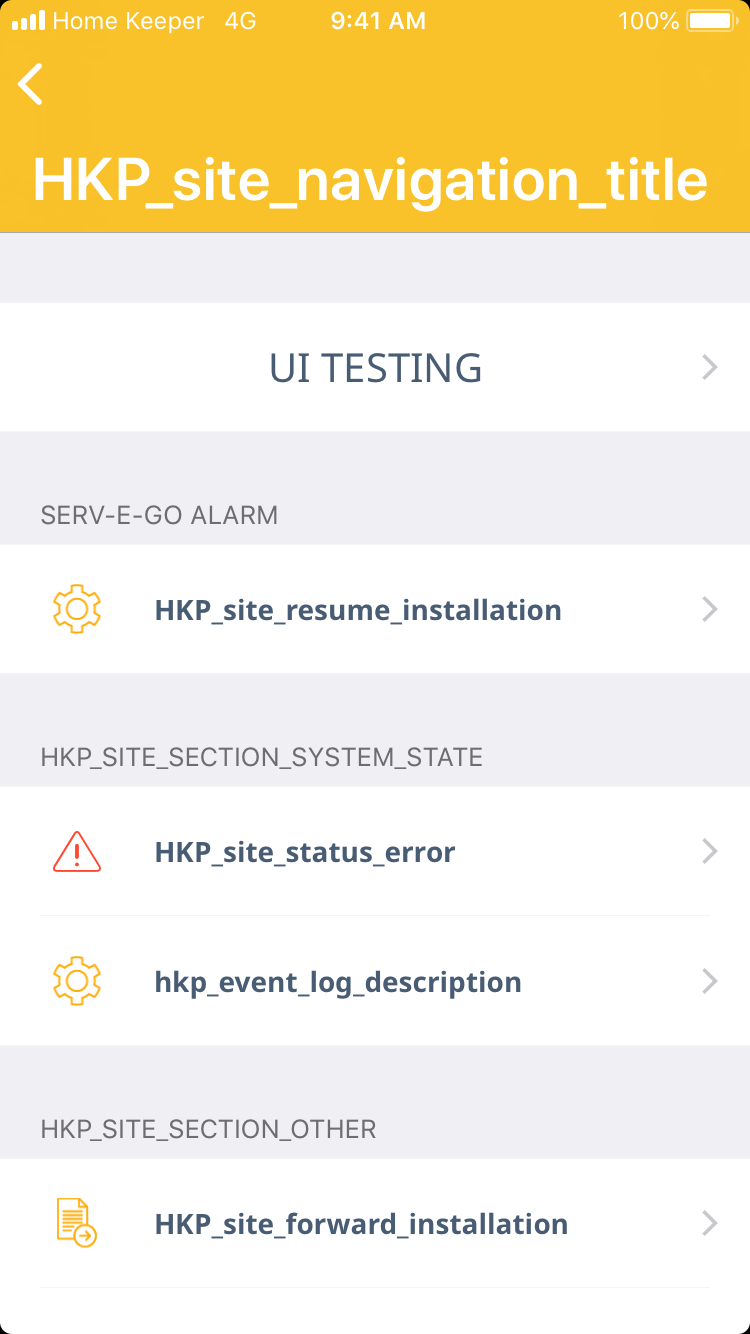The image size is (750, 1334).
Task: Open the UI TESTING site row
Action: 375,368
